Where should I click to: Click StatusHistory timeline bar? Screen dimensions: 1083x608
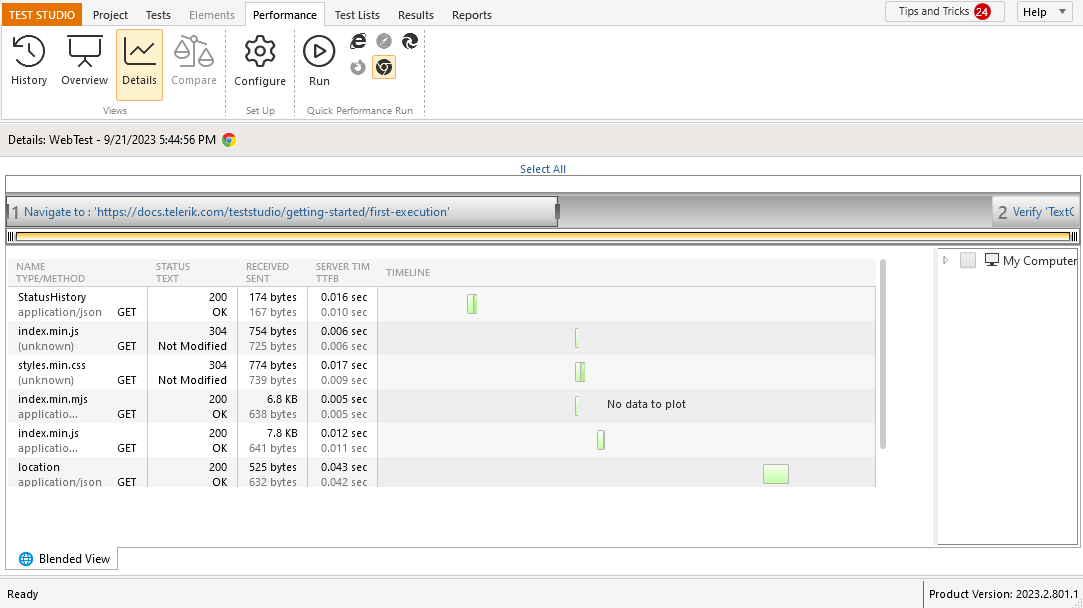pos(472,304)
